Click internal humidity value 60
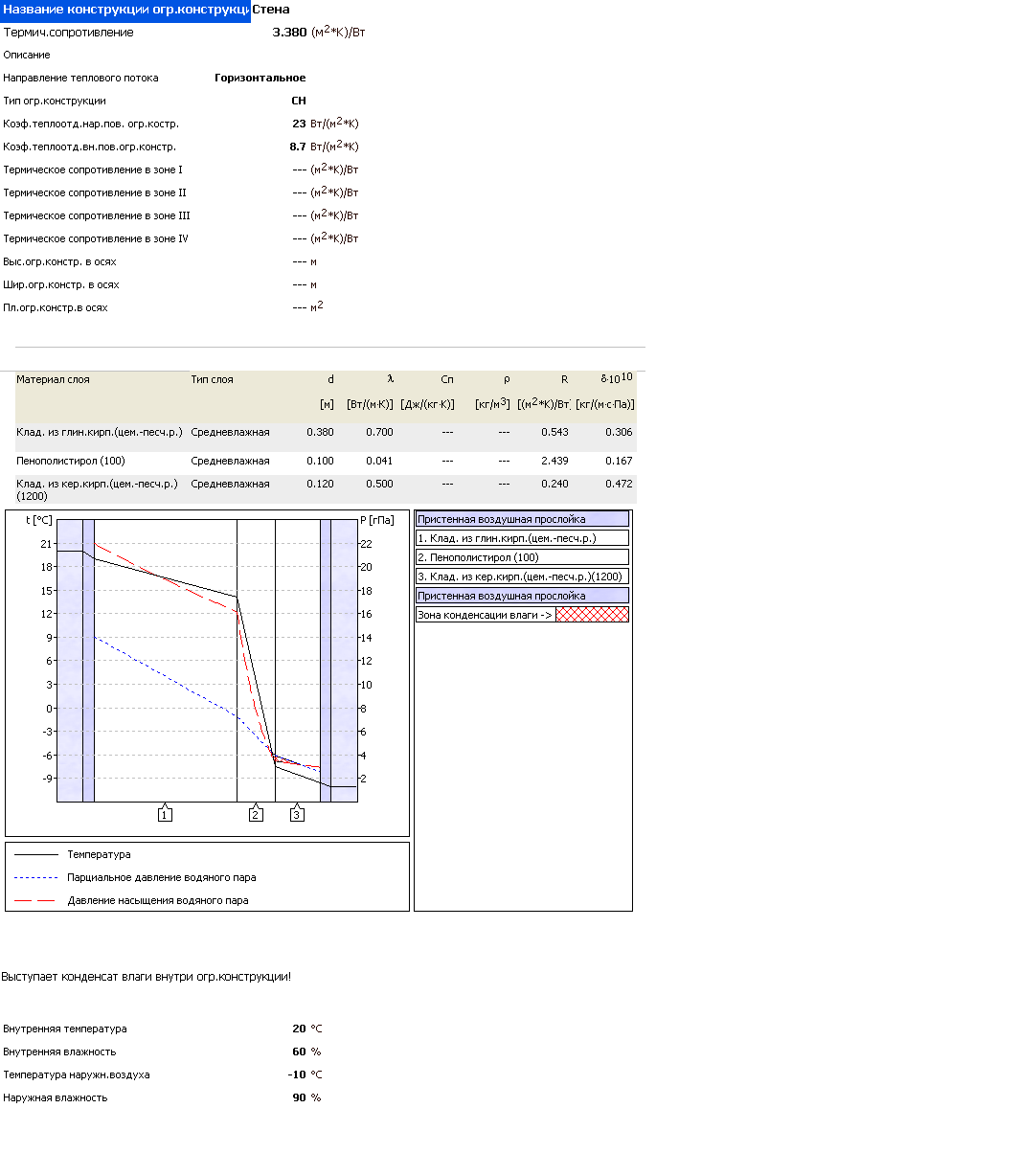Screen dimensions: 1018x1176 (299, 1052)
